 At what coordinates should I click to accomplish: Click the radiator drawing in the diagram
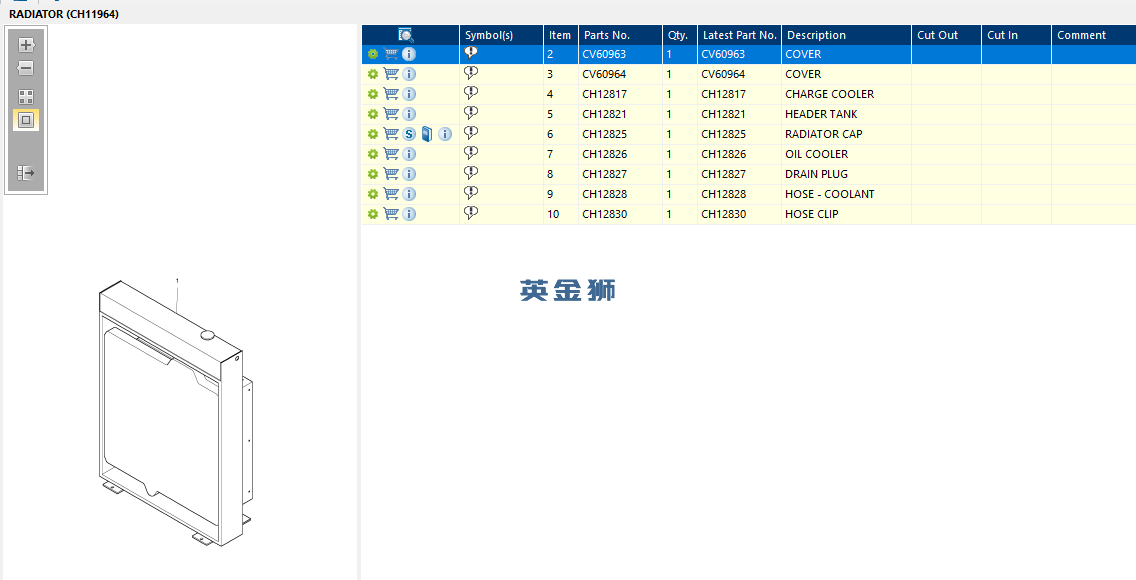[175, 413]
